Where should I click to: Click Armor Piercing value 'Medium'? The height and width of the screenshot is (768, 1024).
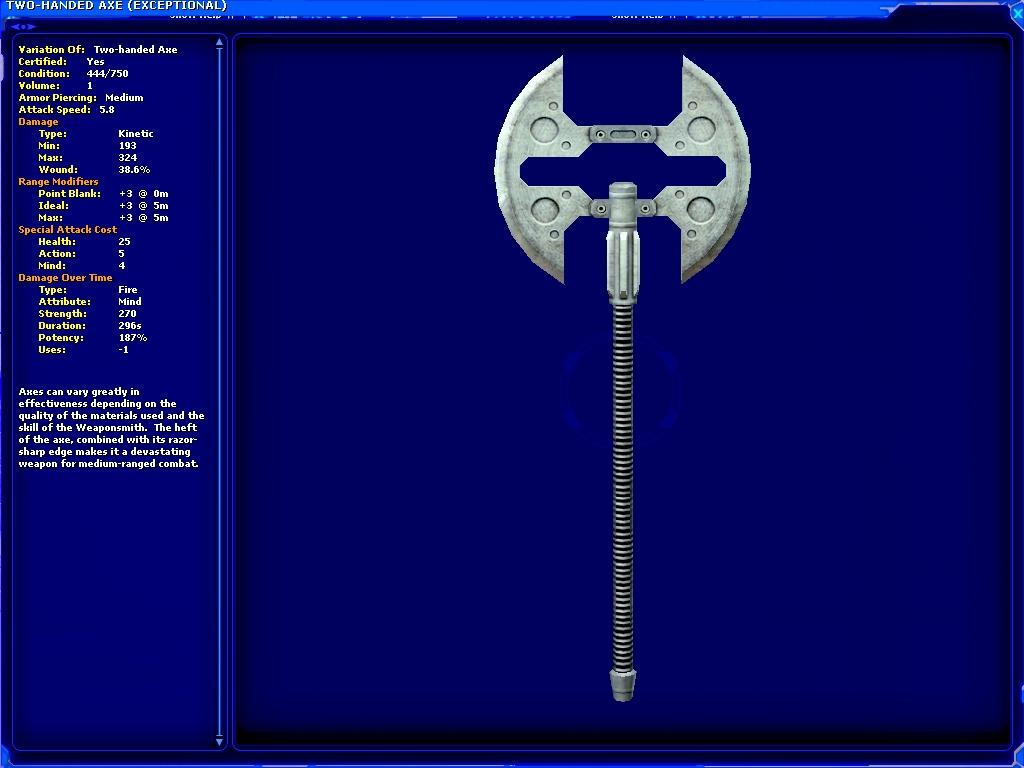coord(124,98)
